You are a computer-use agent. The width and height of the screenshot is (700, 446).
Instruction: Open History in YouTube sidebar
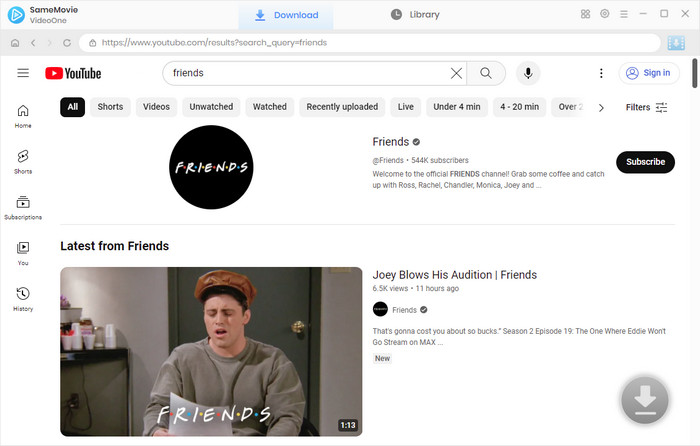coord(23,299)
